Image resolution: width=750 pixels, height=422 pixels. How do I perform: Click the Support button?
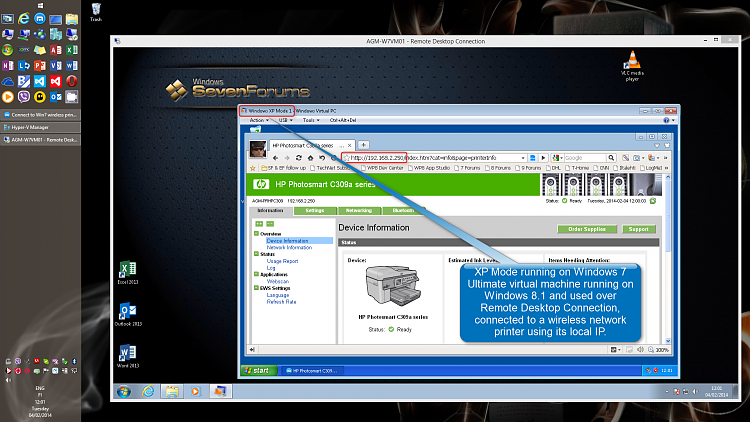pyautogui.click(x=639, y=229)
